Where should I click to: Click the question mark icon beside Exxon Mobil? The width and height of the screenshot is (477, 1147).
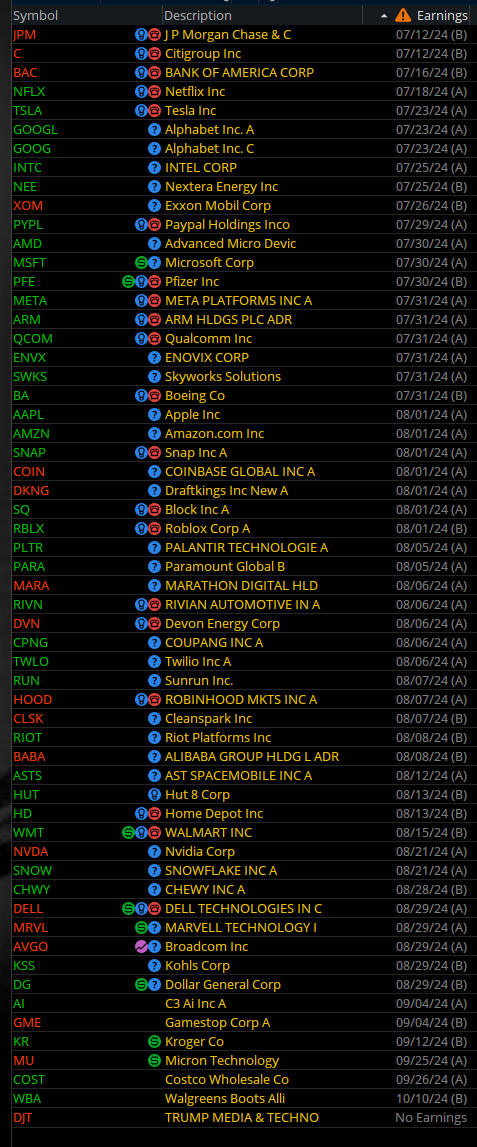point(154,206)
